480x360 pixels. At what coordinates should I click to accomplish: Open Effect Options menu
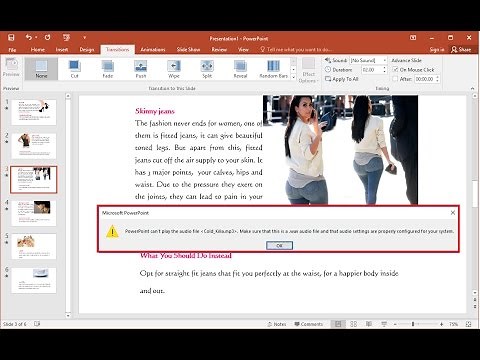coord(309,70)
